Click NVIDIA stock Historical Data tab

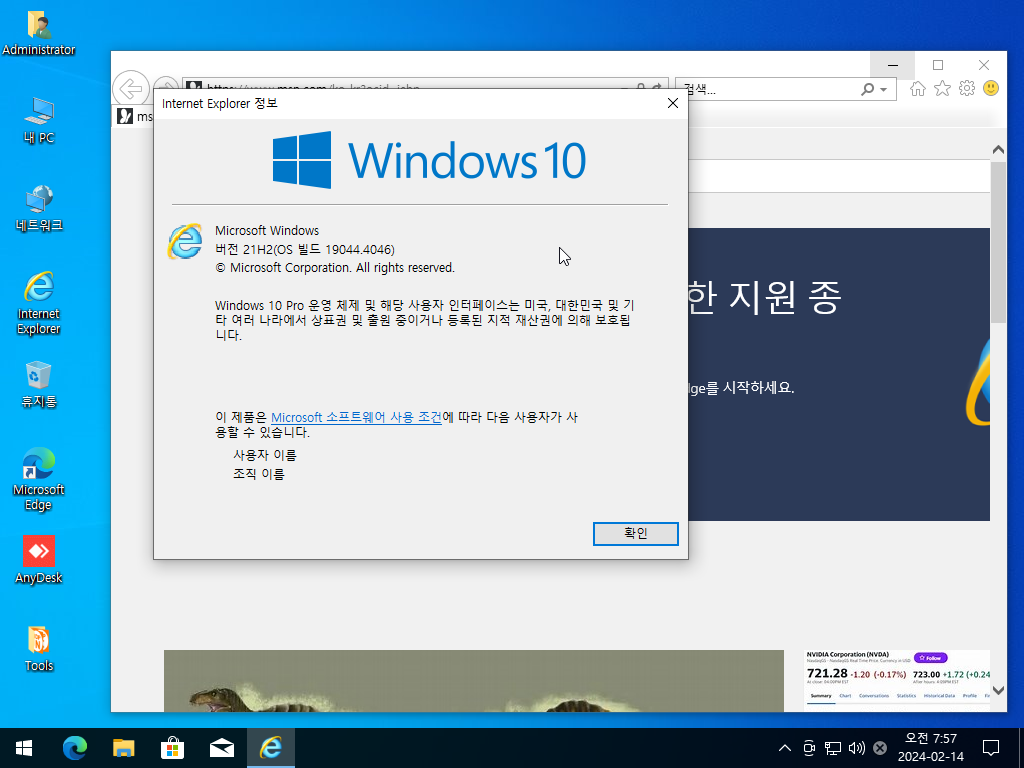(939, 696)
